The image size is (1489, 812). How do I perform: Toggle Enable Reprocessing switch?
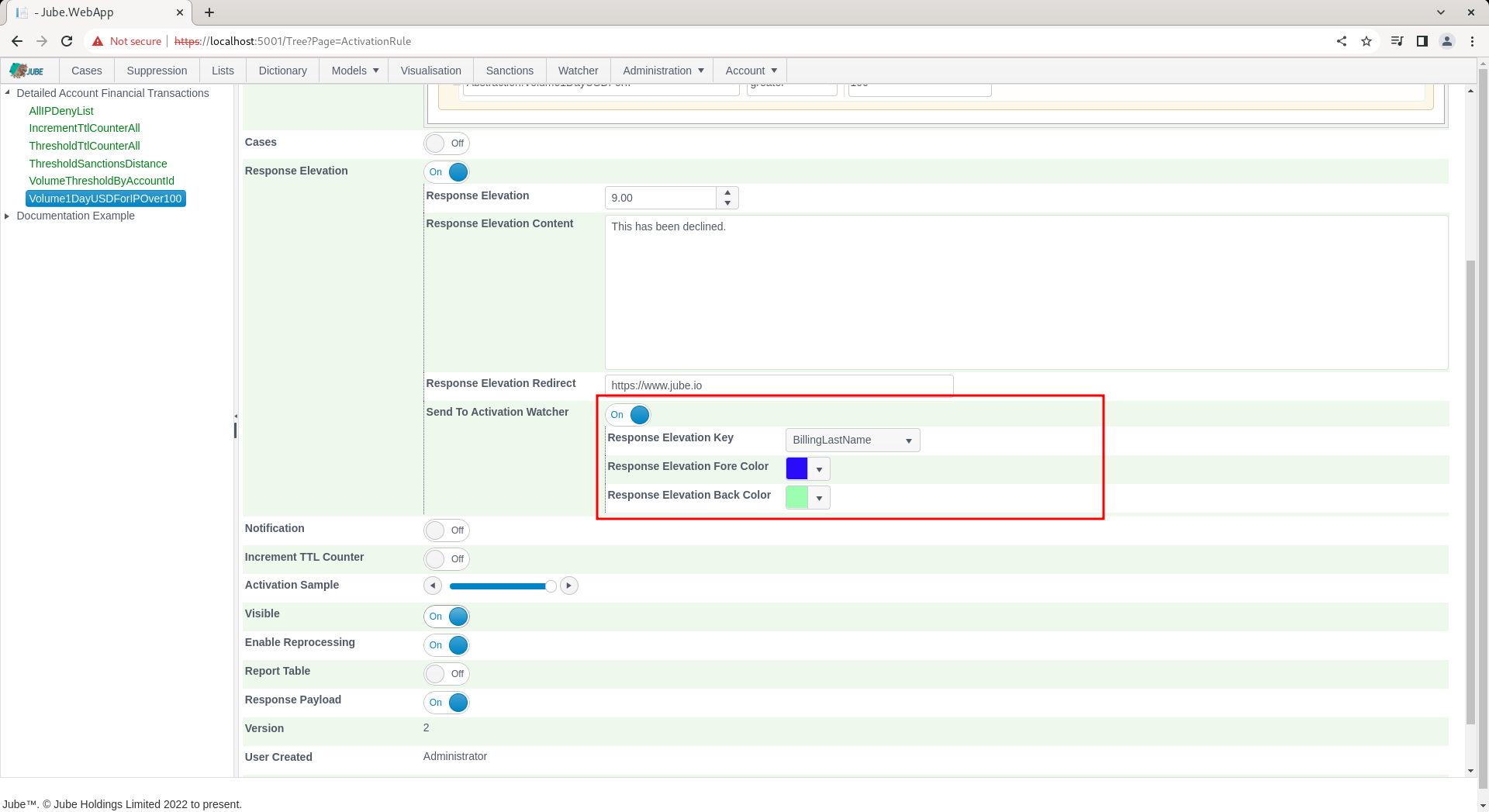(447, 645)
